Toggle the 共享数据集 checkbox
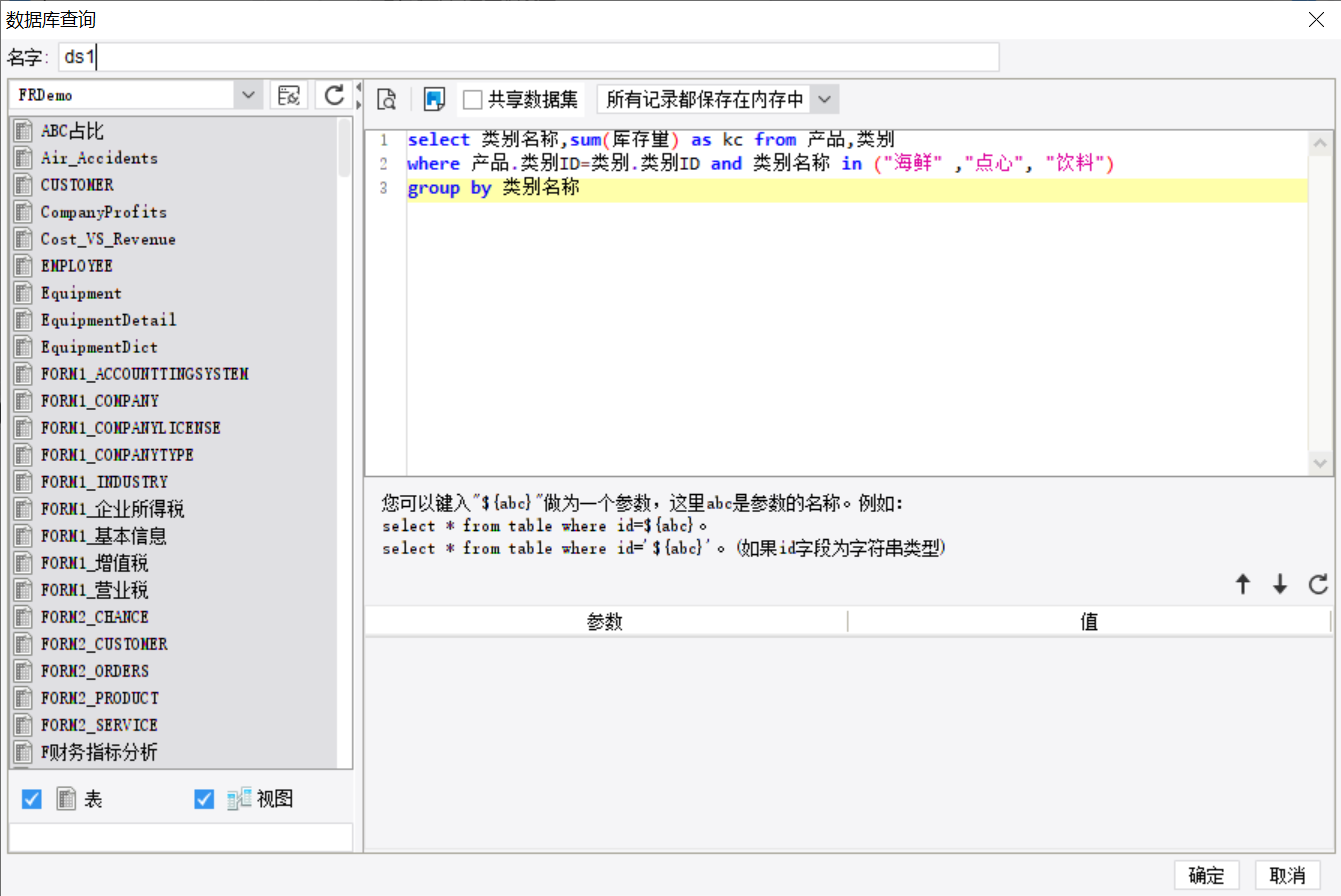 473,99
